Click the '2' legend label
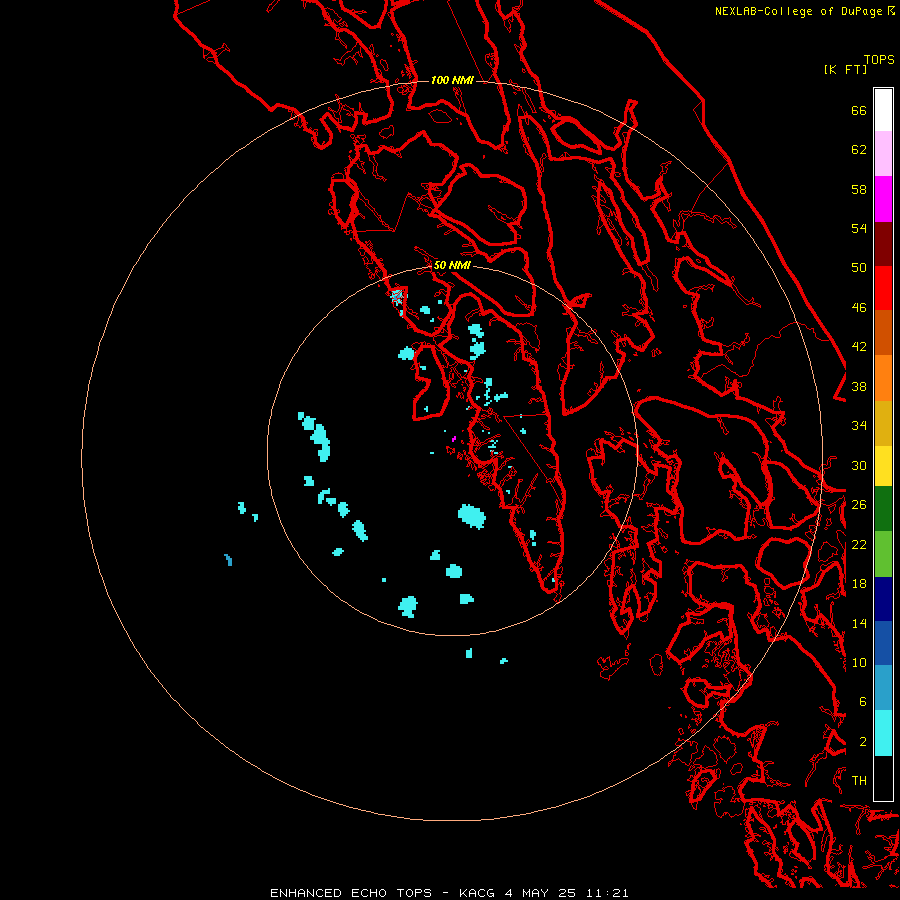The width and height of the screenshot is (900, 900). (x=863, y=742)
